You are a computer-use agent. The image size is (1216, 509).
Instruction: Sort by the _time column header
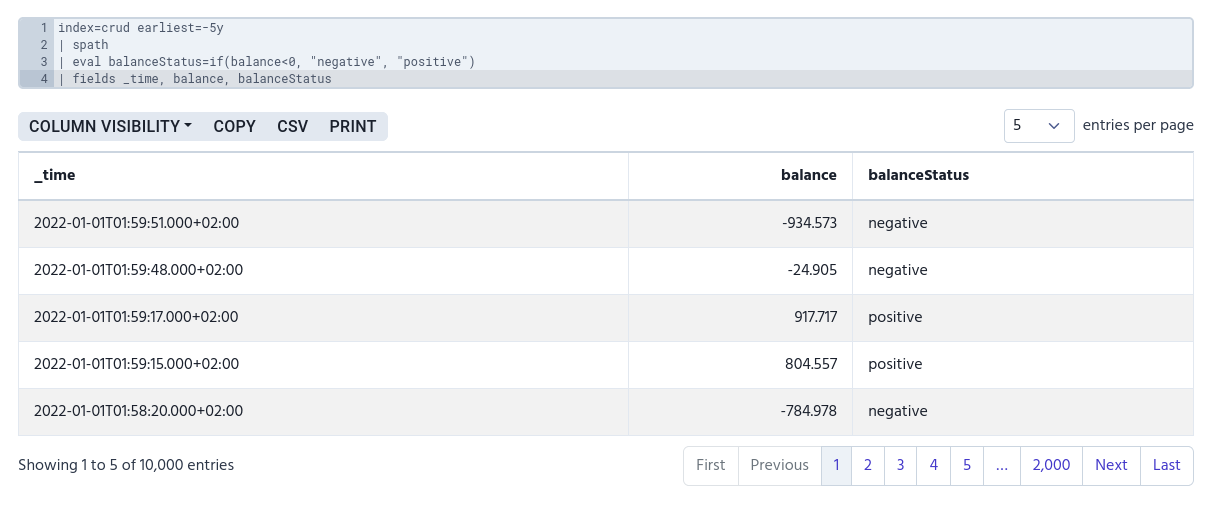(323, 175)
